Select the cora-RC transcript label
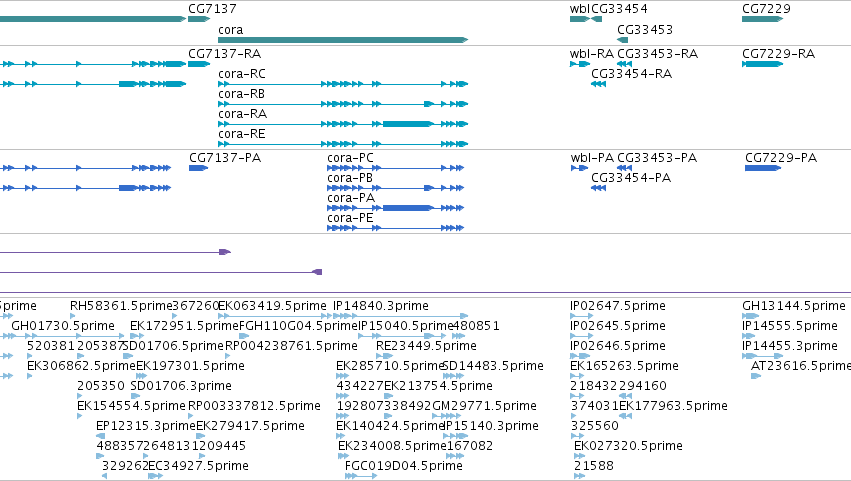 (x=242, y=73)
